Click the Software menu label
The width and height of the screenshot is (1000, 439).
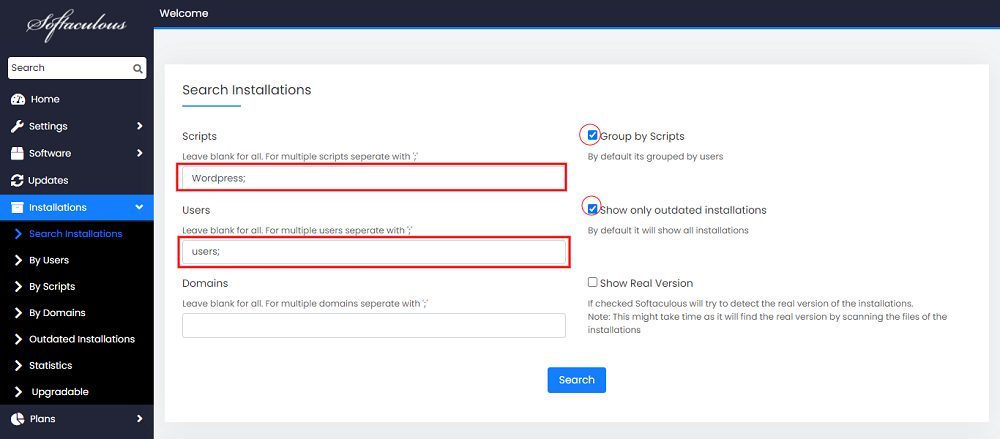point(50,153)
